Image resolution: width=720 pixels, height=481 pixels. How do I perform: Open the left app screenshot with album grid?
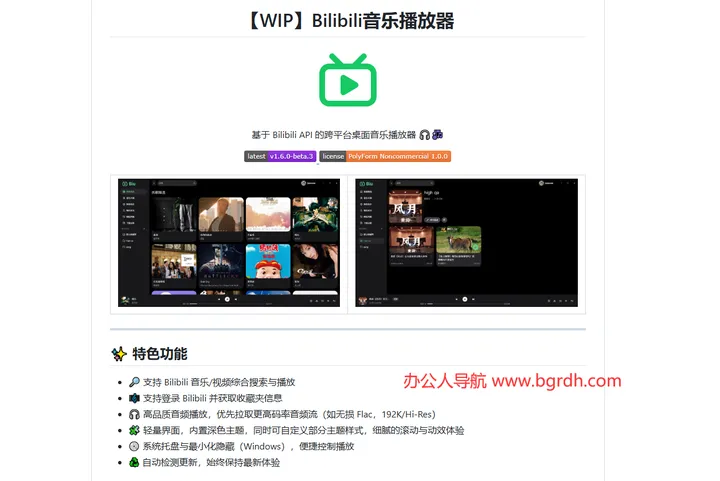pos(229,243)
